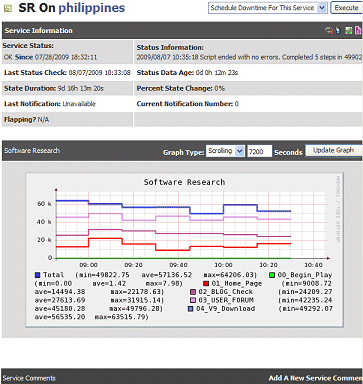Click the purple h document icon in header
Viewport: 363px width, 384px height.
coord(358,31)
